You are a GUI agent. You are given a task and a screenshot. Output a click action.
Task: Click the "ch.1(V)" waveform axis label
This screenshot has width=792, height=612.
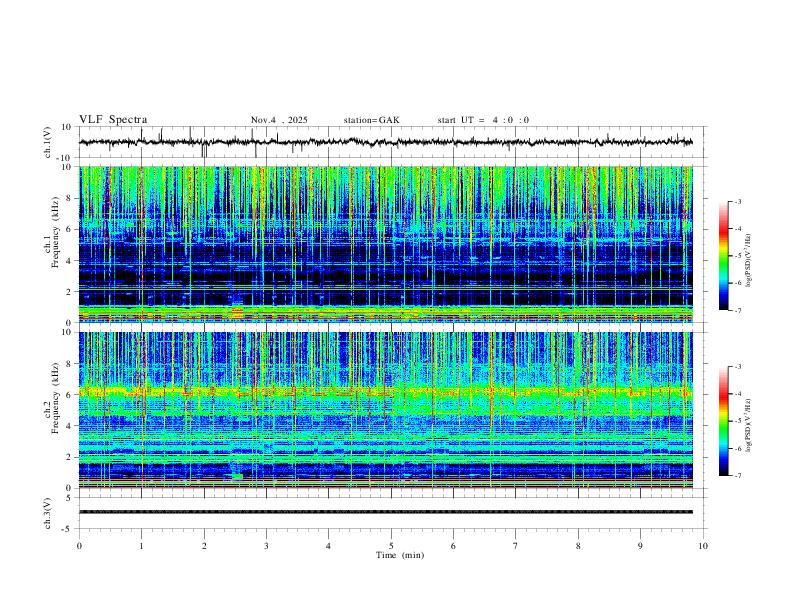[48, 142]
